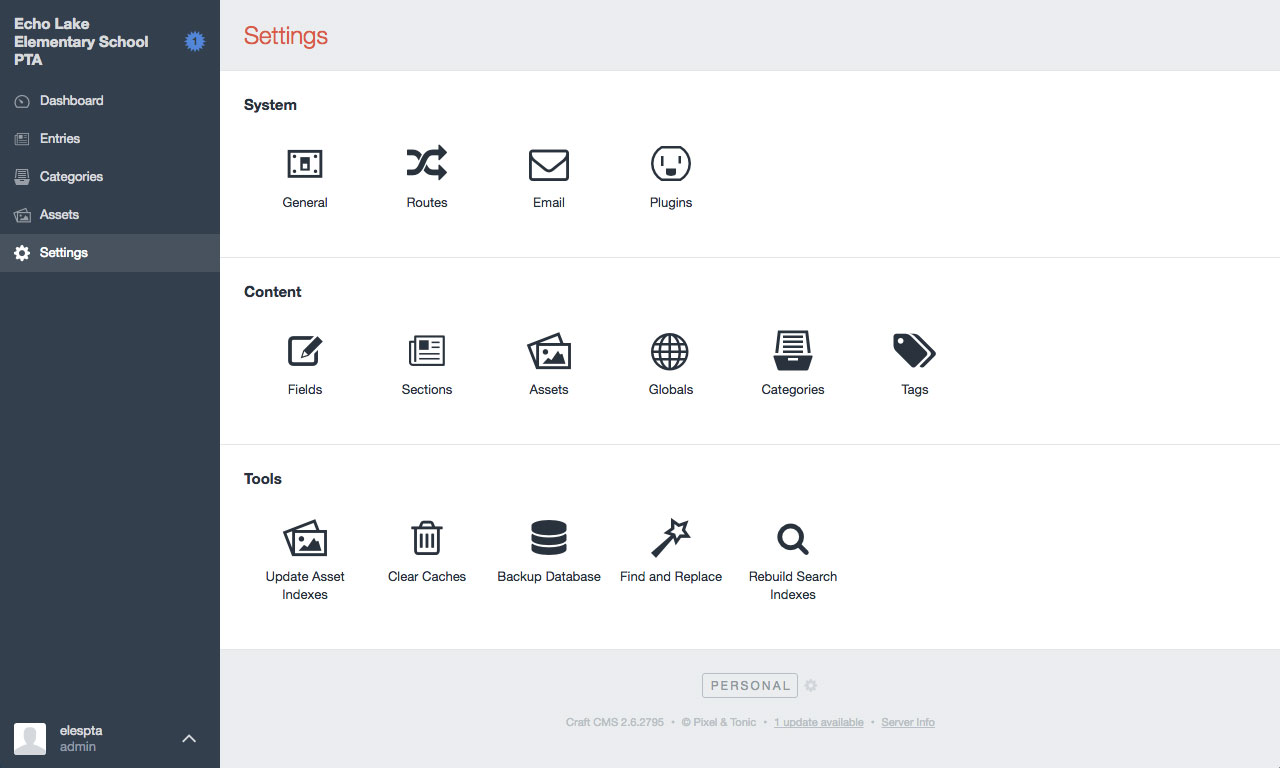Image resolution: width=1280 pixels, height=768 pixels.
Task: Click the blue update notification badge
Action: click(x=195, y=42)
